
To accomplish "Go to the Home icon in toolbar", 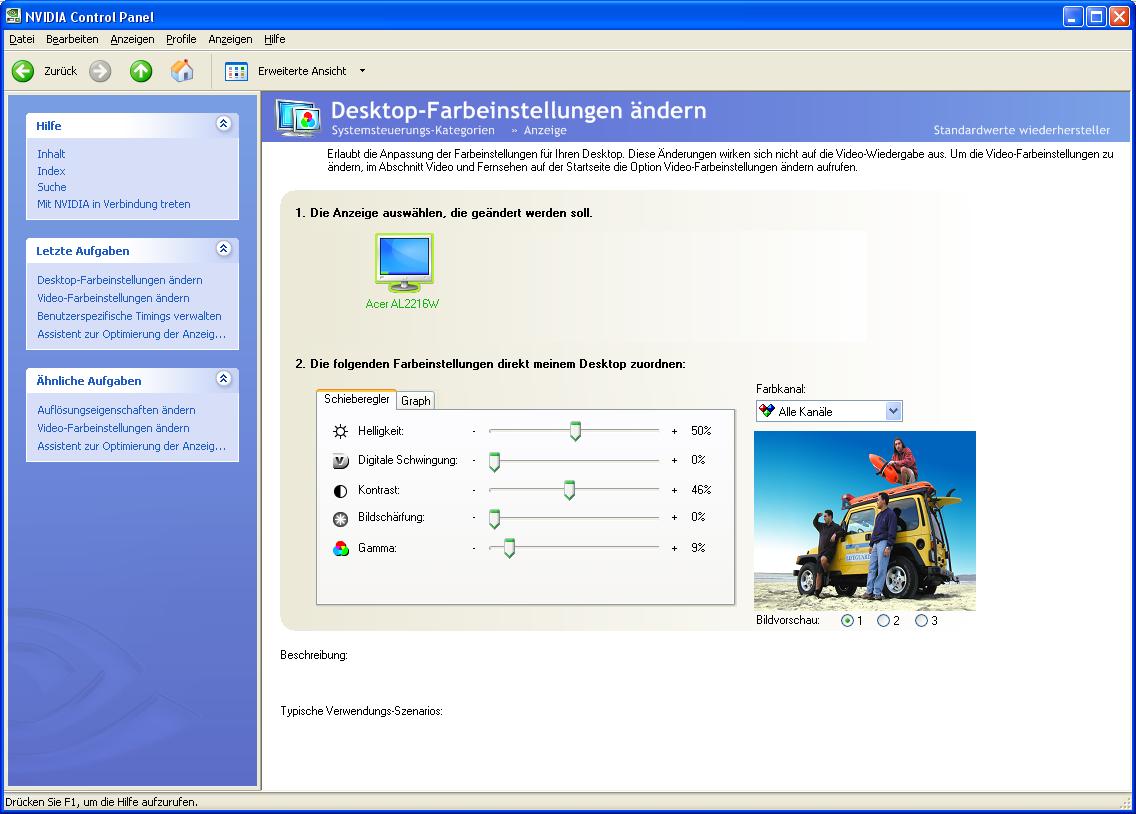I will click(182, 71).
